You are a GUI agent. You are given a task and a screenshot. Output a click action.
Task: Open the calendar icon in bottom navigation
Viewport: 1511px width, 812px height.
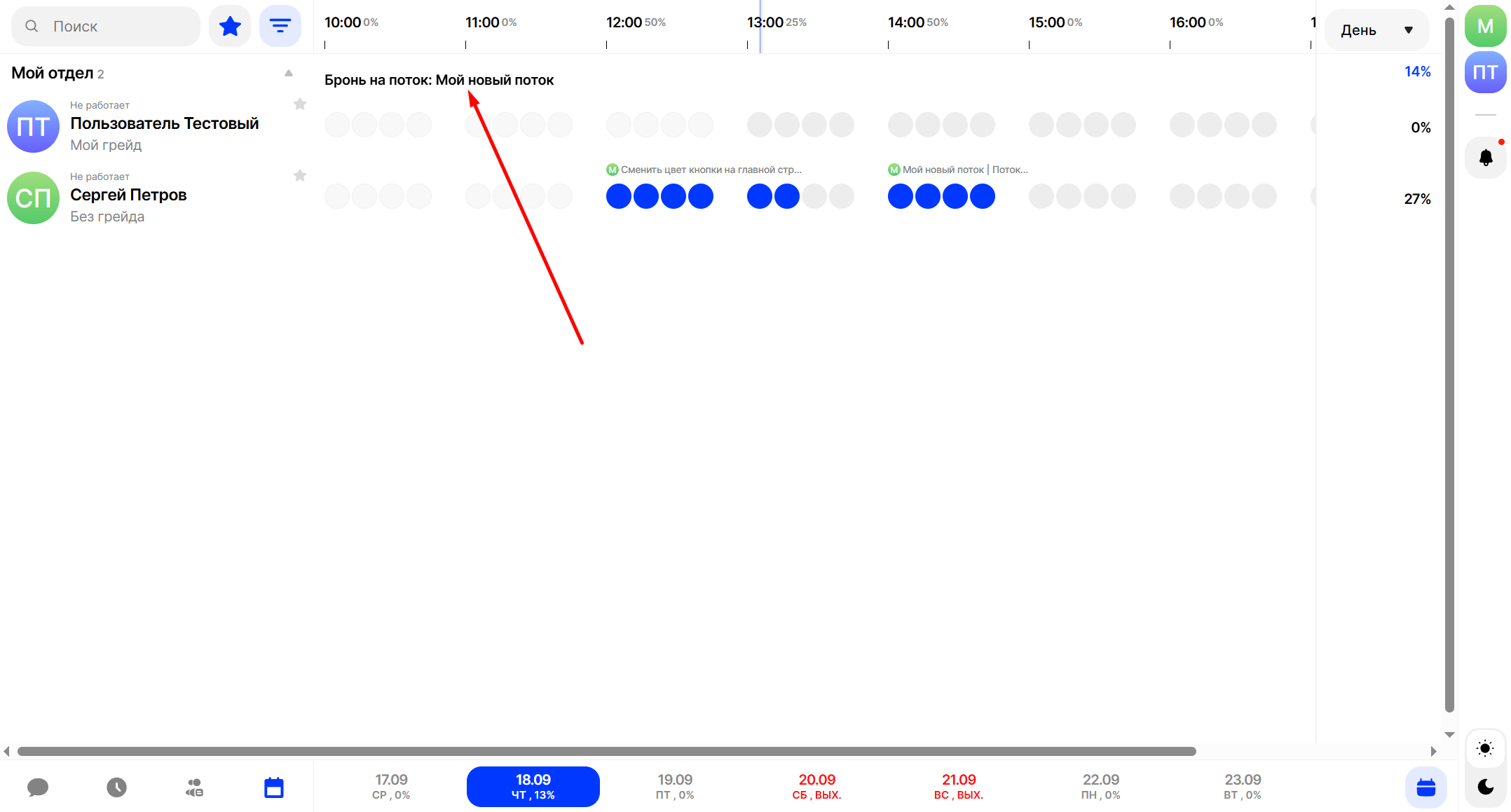[x=273, y=787]
